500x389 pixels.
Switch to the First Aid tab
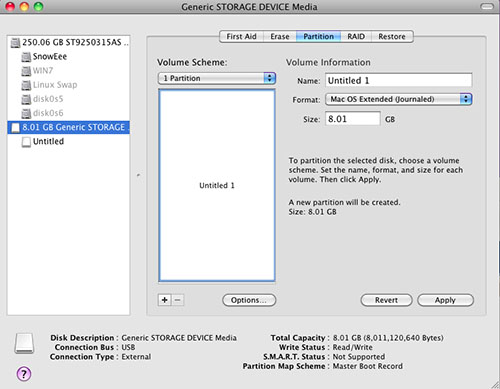coord(241,36)
